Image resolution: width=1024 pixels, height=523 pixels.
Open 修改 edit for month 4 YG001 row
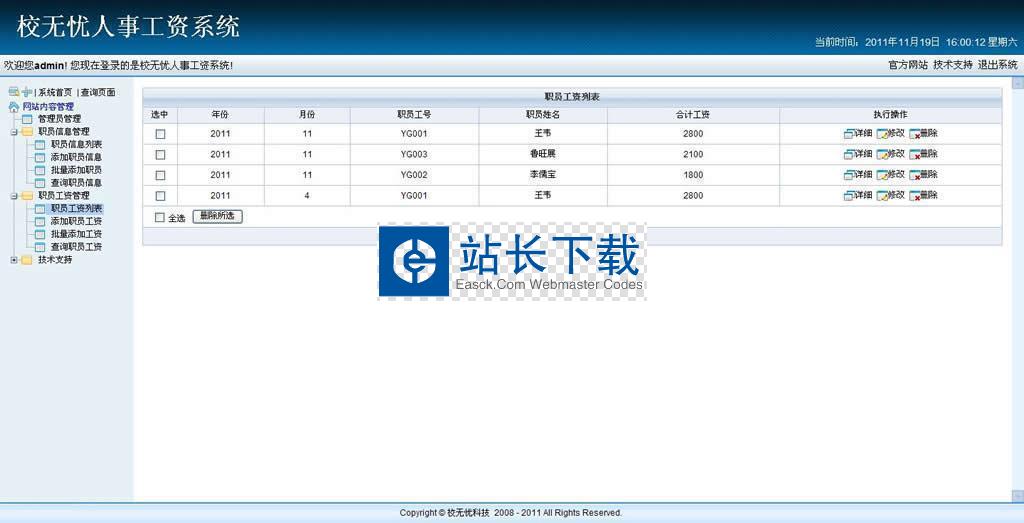(891, 195)
